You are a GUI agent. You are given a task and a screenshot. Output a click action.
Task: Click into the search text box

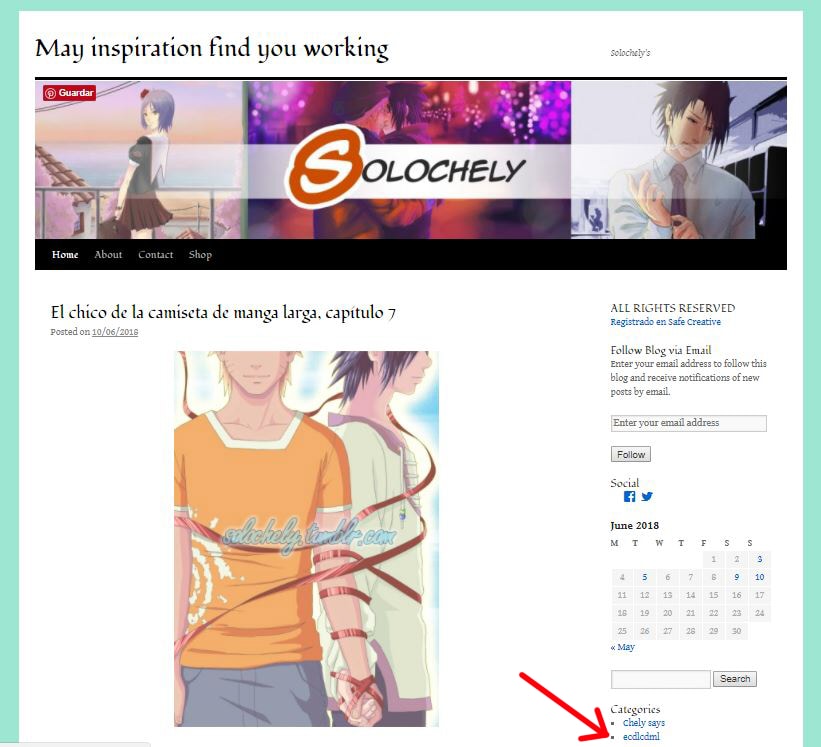(x=661, y=679)
